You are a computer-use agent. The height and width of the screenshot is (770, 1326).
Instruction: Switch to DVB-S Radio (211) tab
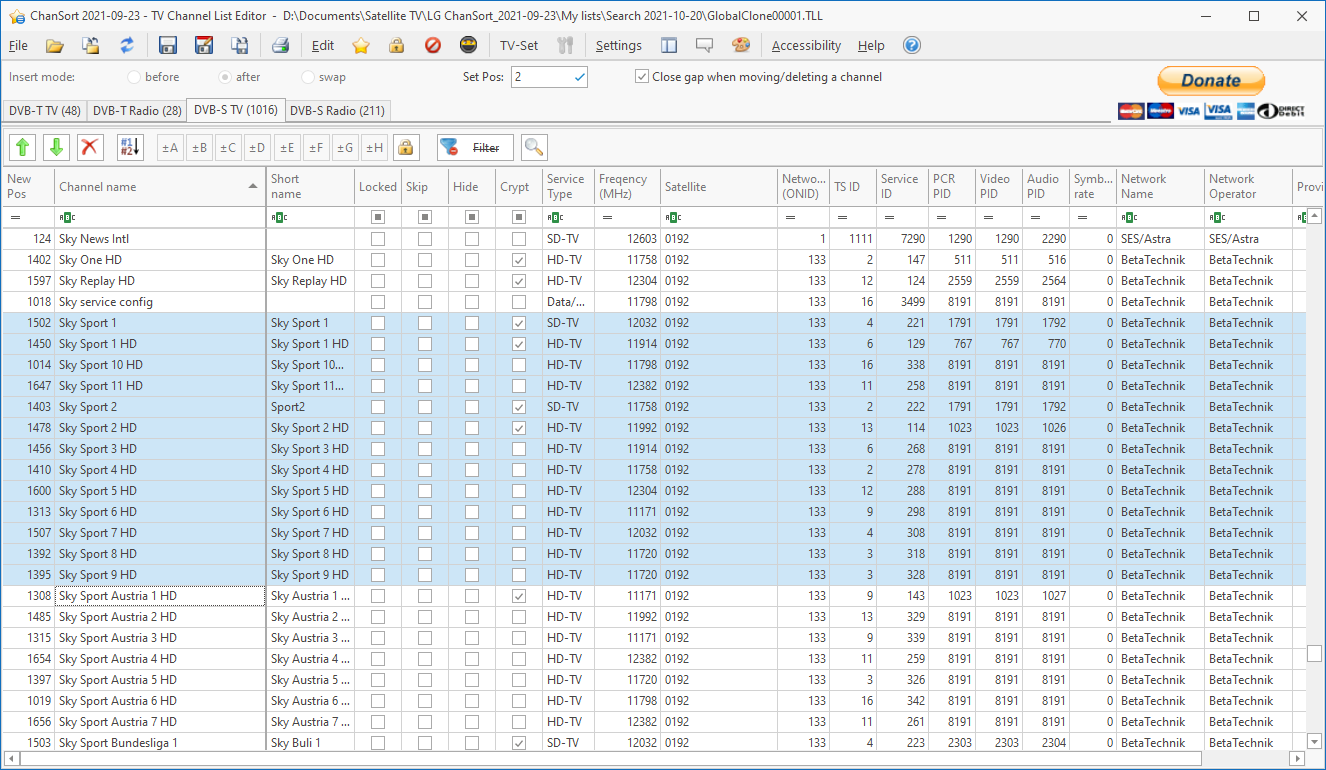pos(337,111)
